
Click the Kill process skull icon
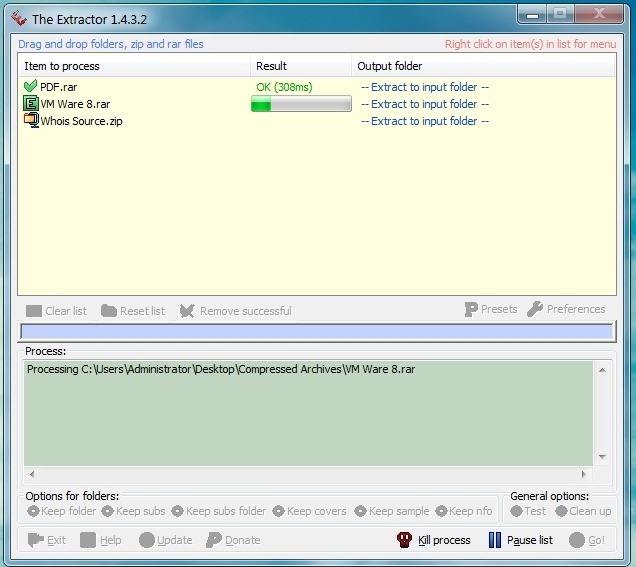(x=404, y=540)
